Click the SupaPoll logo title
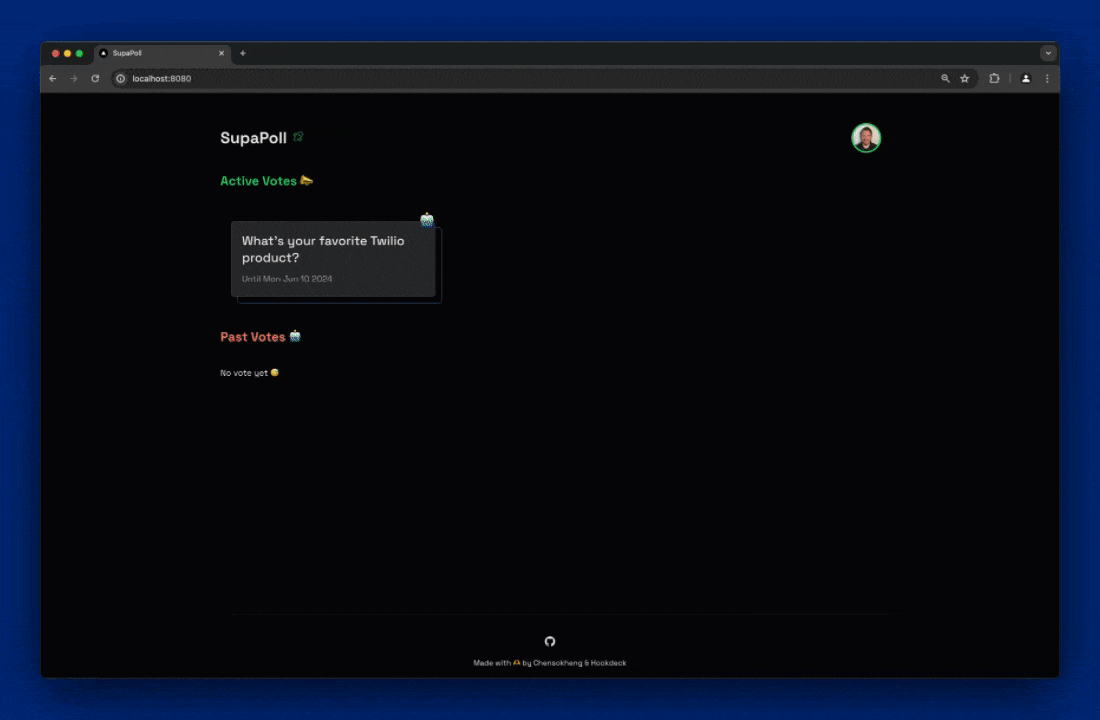1100x720 pixels. coord(253,138)
